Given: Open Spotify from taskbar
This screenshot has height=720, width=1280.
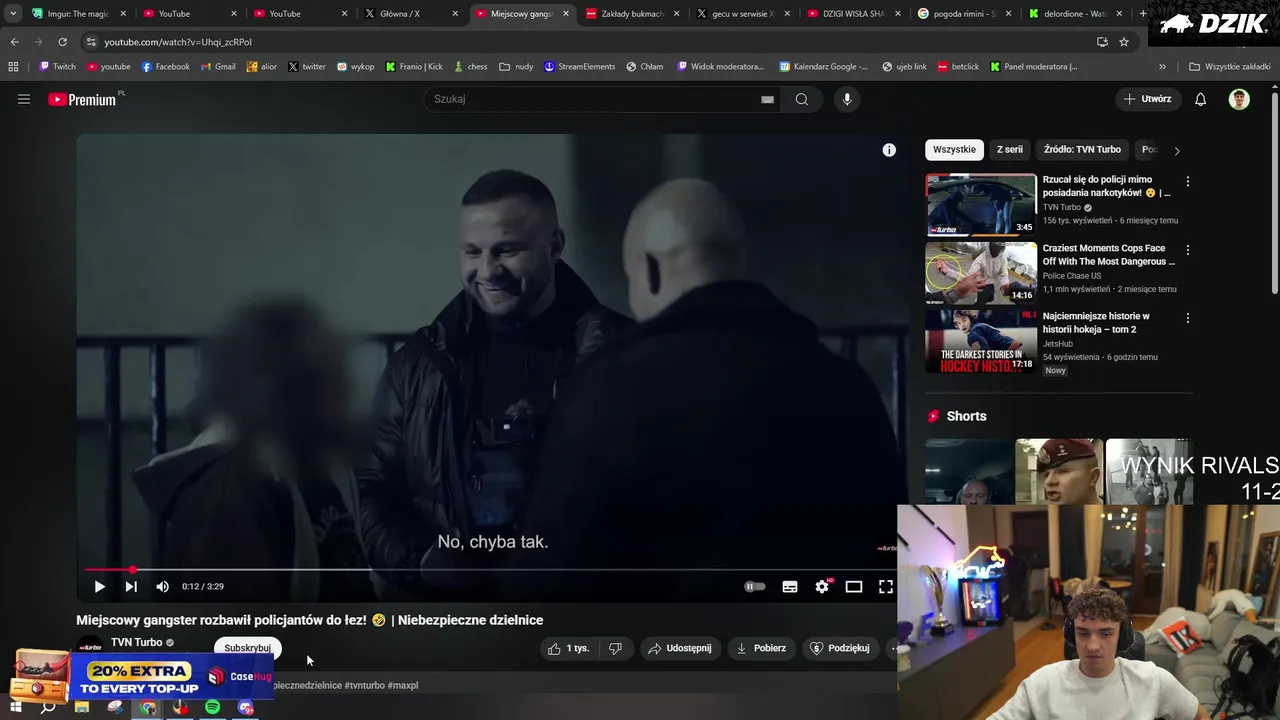Looking at the screenshot, I should pos(212,707).
